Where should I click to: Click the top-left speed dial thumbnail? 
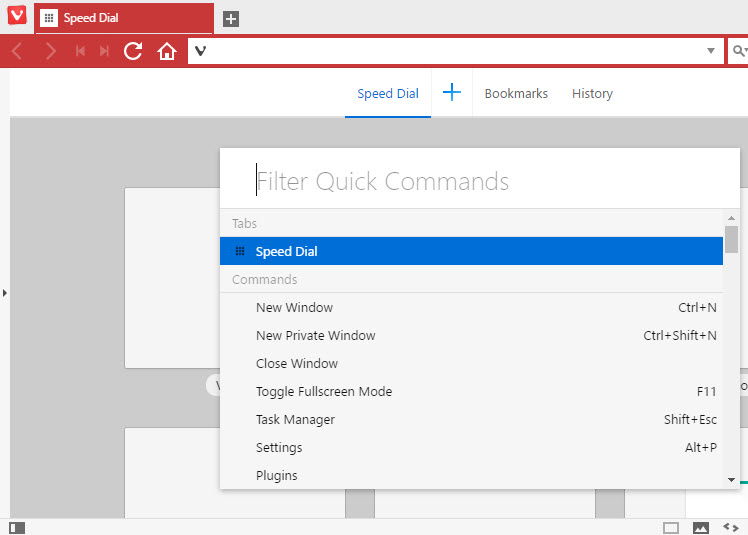[x=172, y=278]
